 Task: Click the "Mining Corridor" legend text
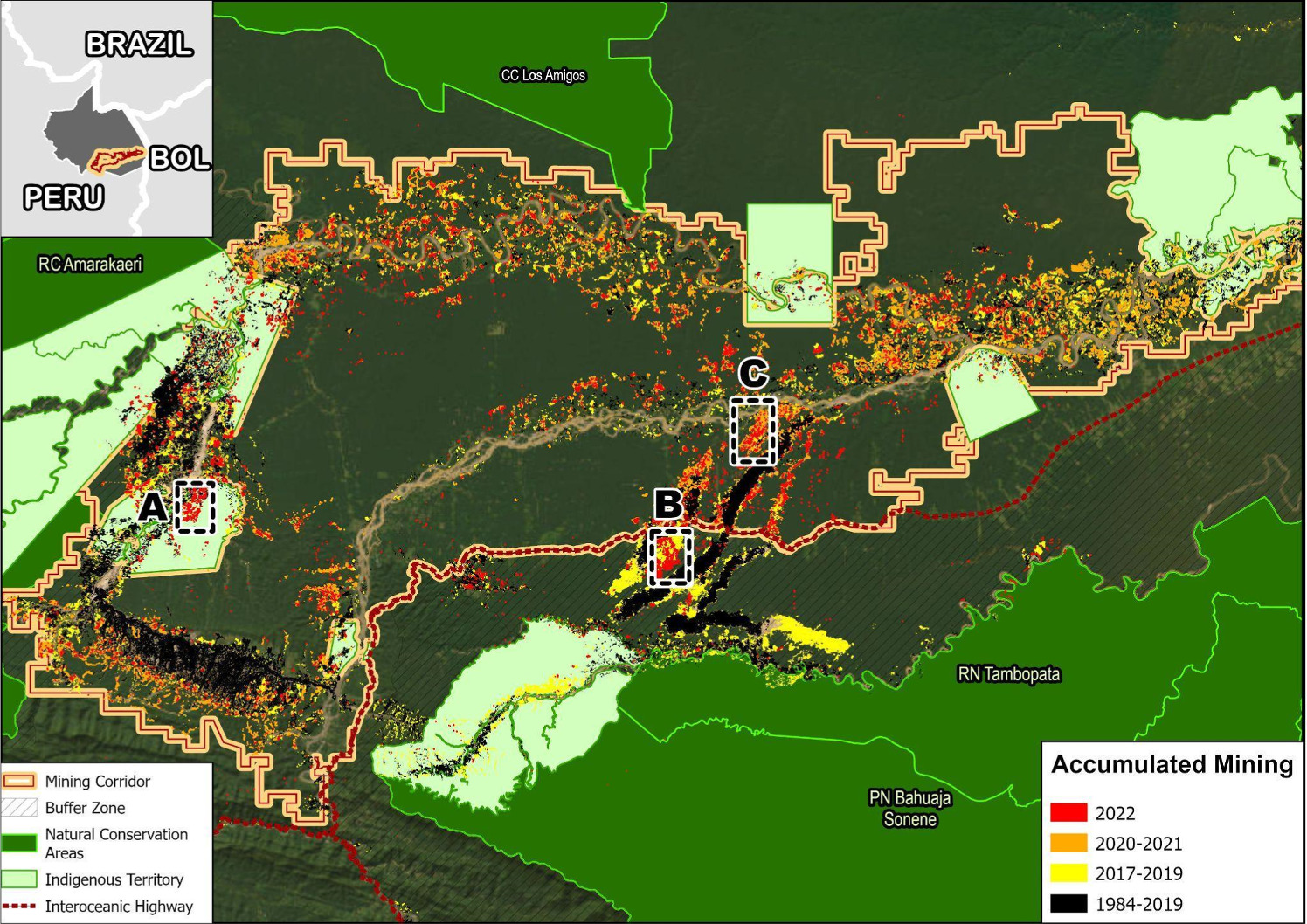click(x=98, y=782)
